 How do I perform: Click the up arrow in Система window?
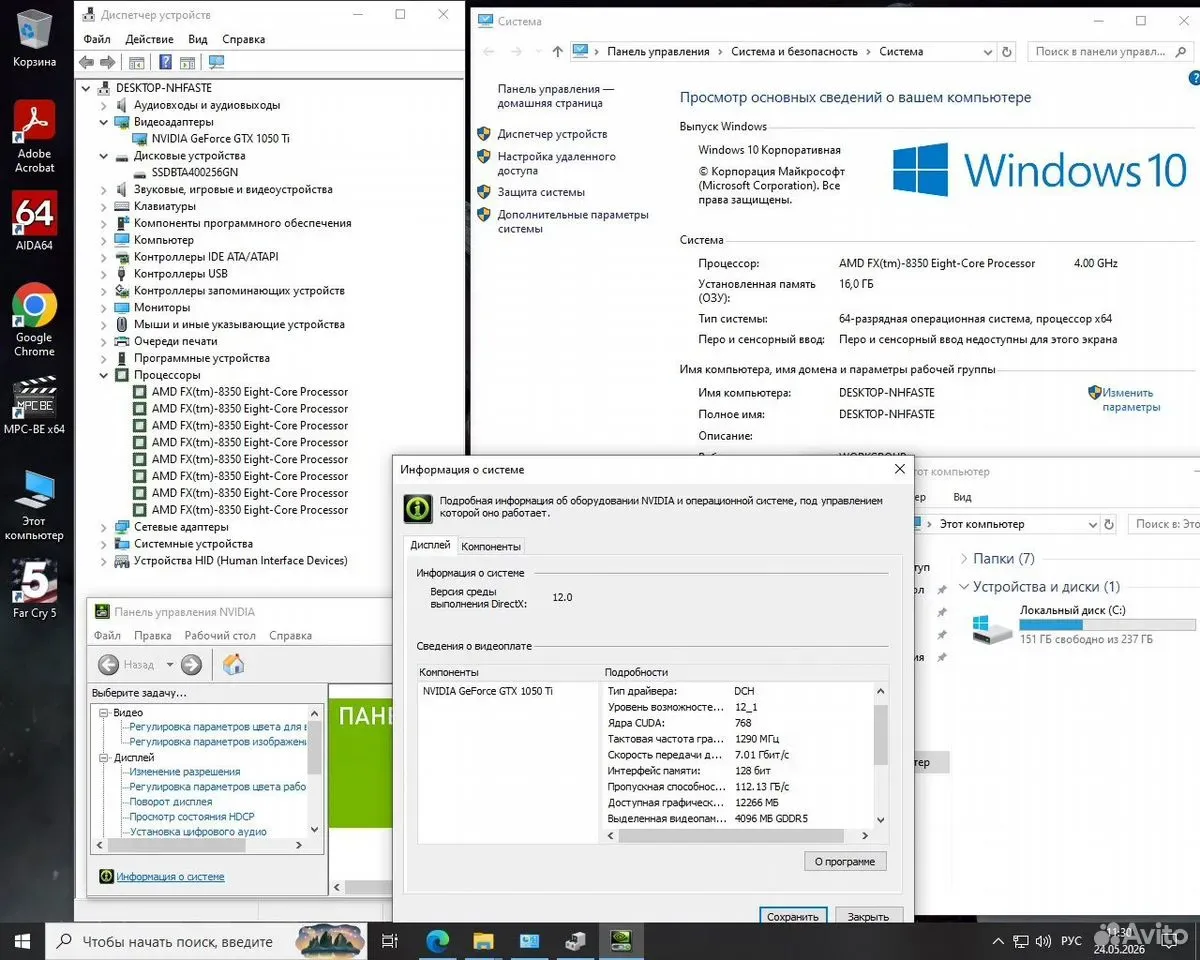click(558, 51)
